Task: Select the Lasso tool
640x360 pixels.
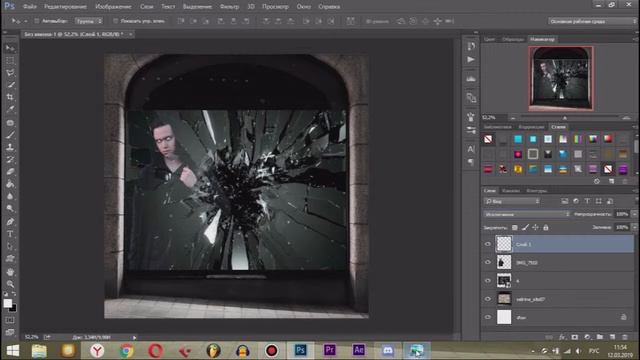Action: coord(10,73)
